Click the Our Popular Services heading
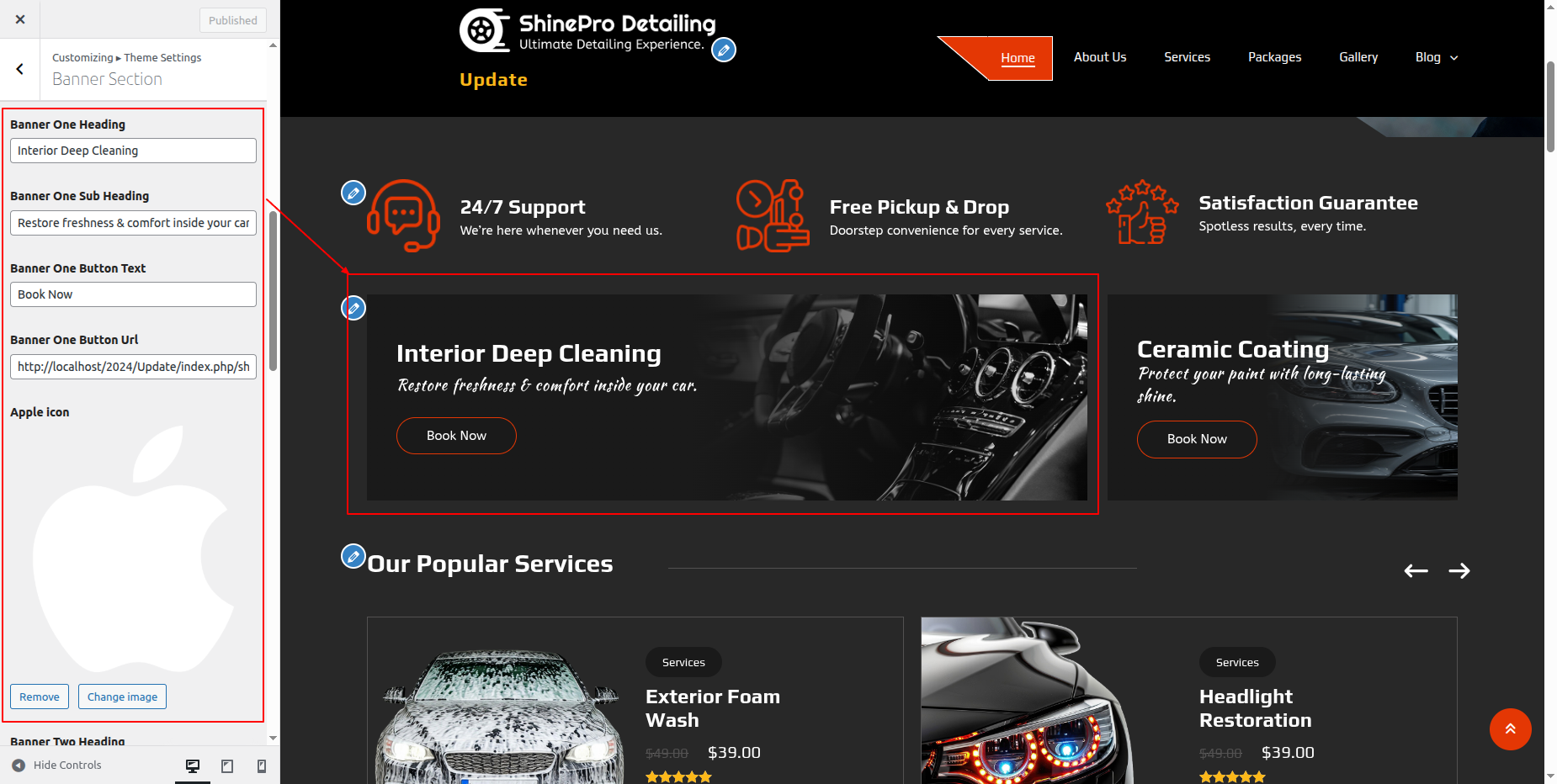This screenshot has height=784, width=1557. point(490,564)
